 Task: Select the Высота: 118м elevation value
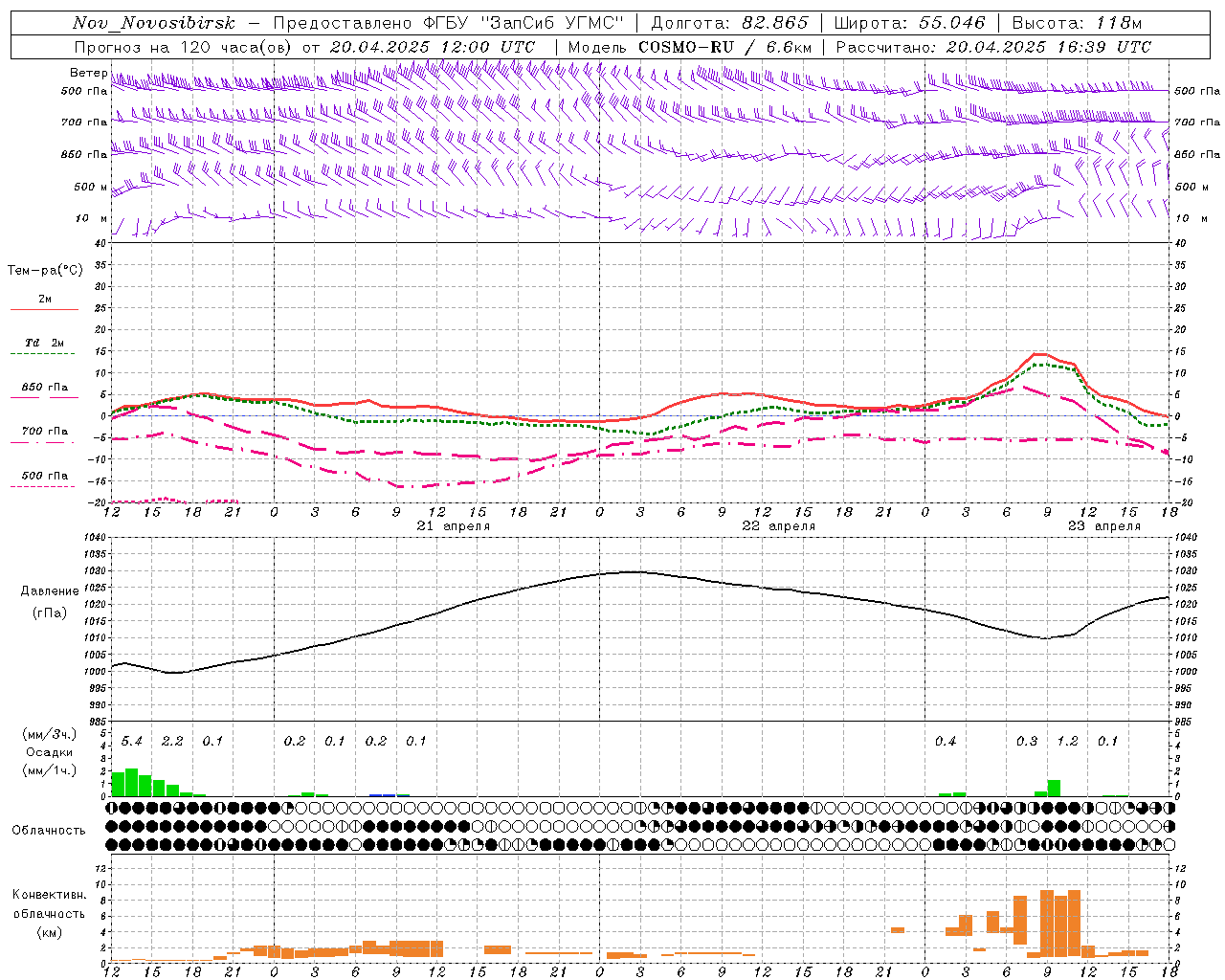coord(1077,23)
